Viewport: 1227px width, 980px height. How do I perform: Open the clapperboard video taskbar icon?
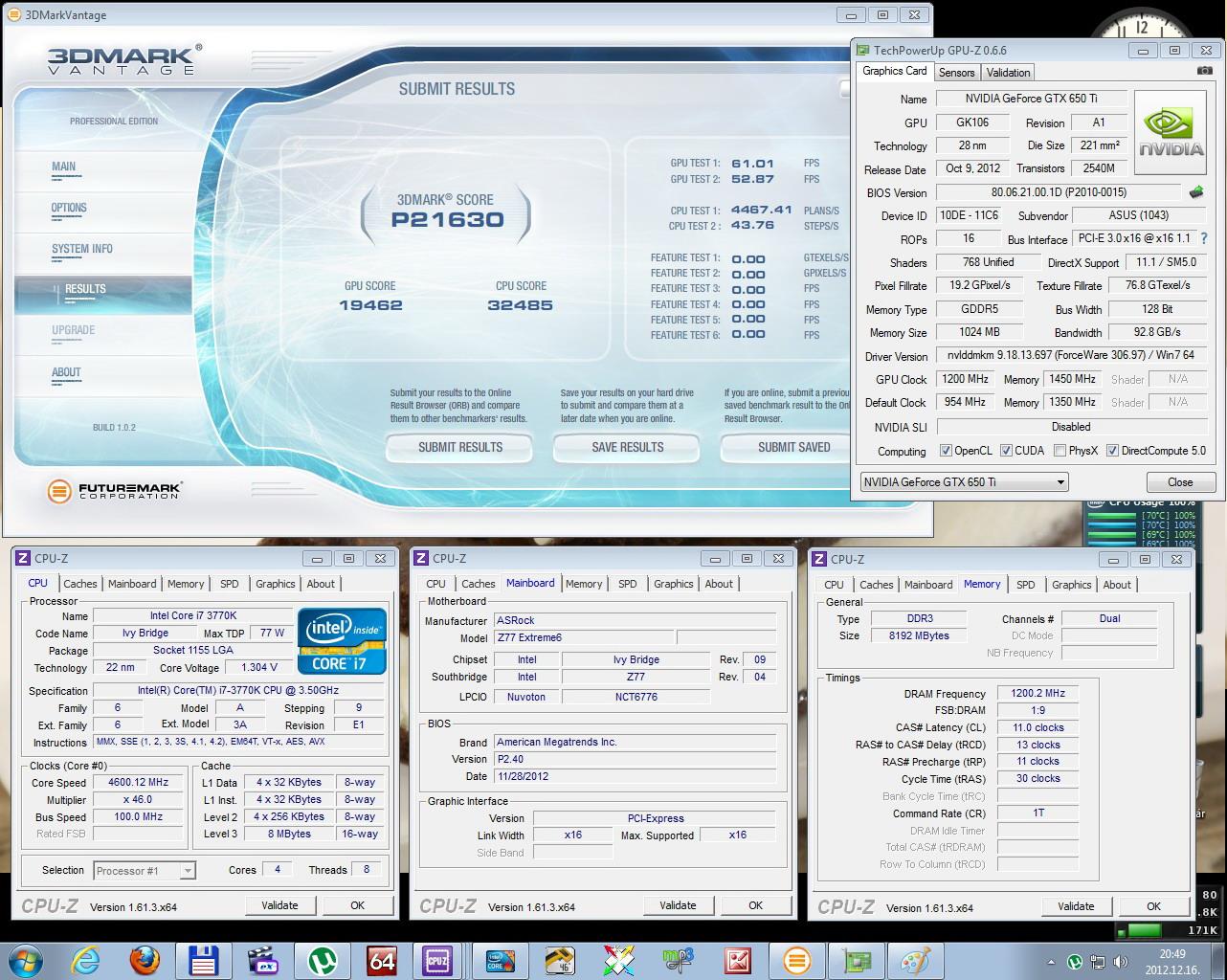click(x=263, y=960)
